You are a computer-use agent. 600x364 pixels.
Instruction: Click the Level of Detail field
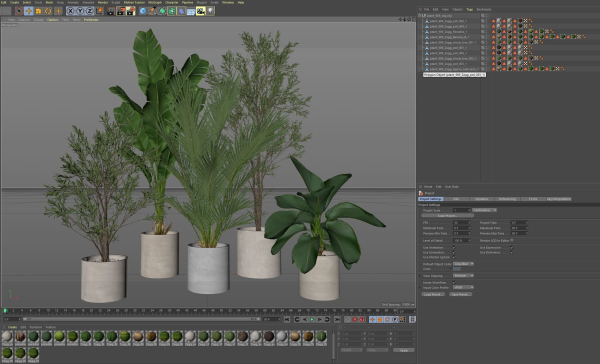click(x=461, y=241)
